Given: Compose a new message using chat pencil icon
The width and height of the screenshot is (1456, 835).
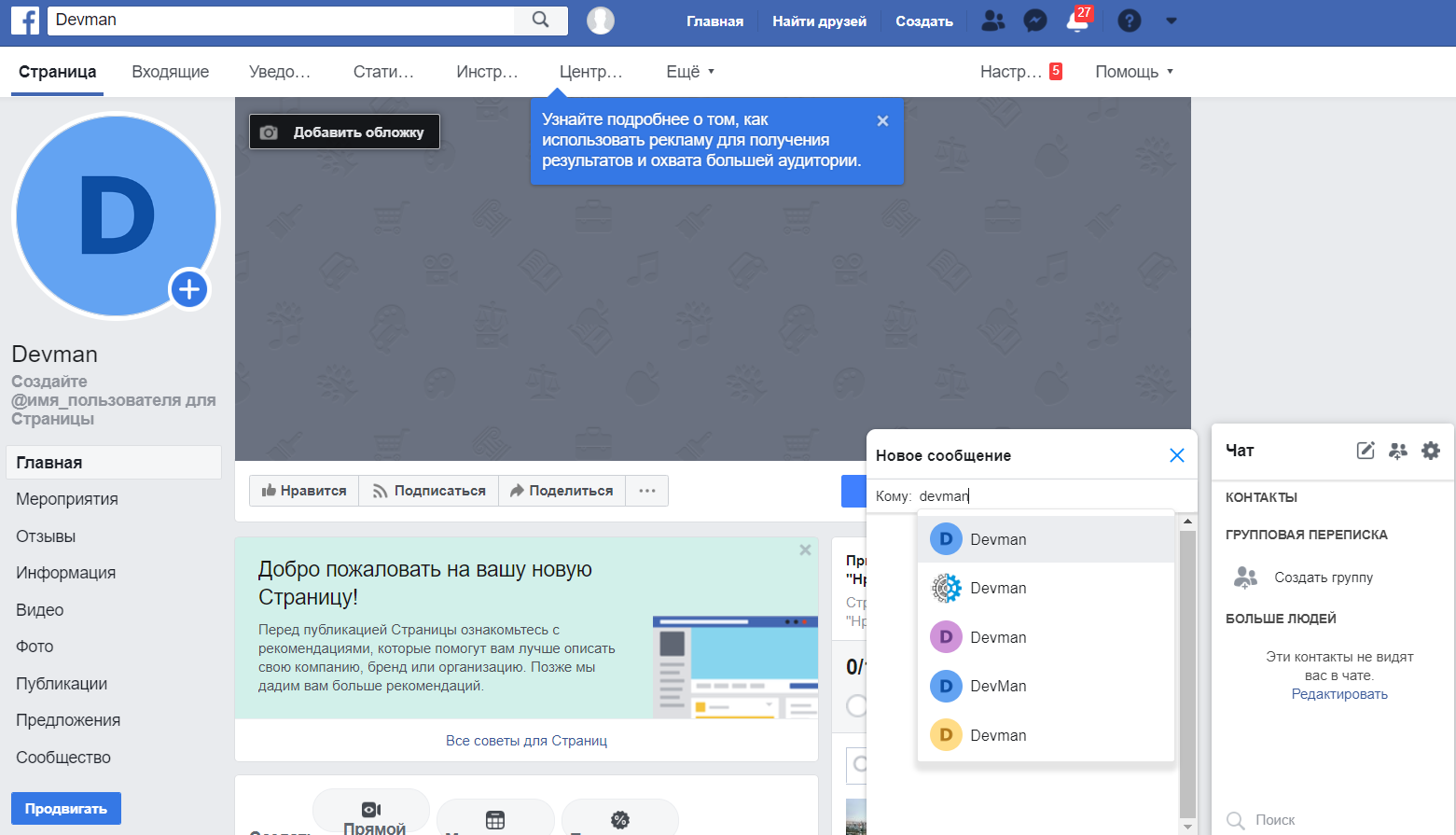Looking at the screenshot, I should tap(1366, 451).
